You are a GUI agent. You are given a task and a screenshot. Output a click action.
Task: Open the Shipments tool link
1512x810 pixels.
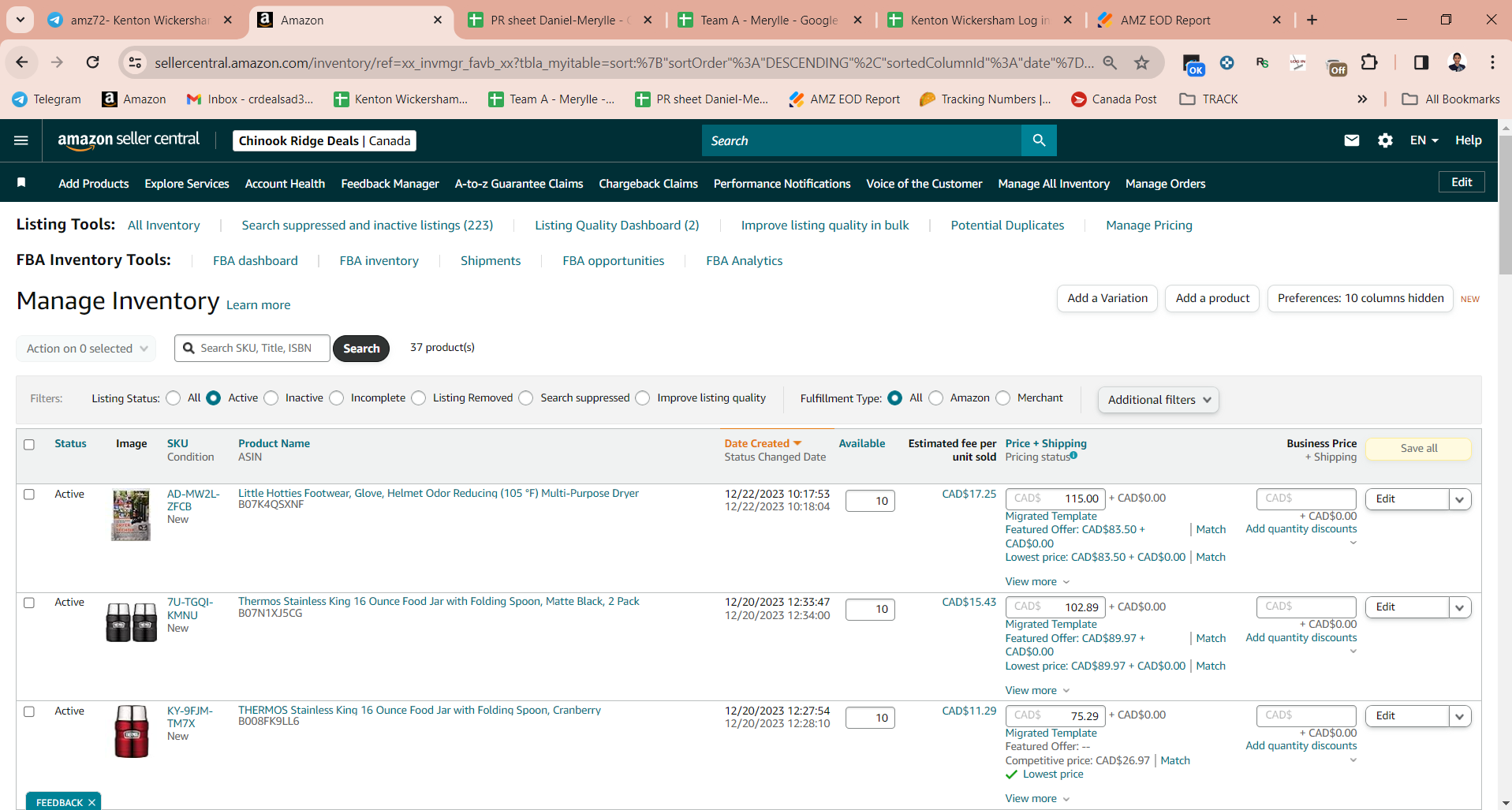pyautogui.click(x=491, y=261)
